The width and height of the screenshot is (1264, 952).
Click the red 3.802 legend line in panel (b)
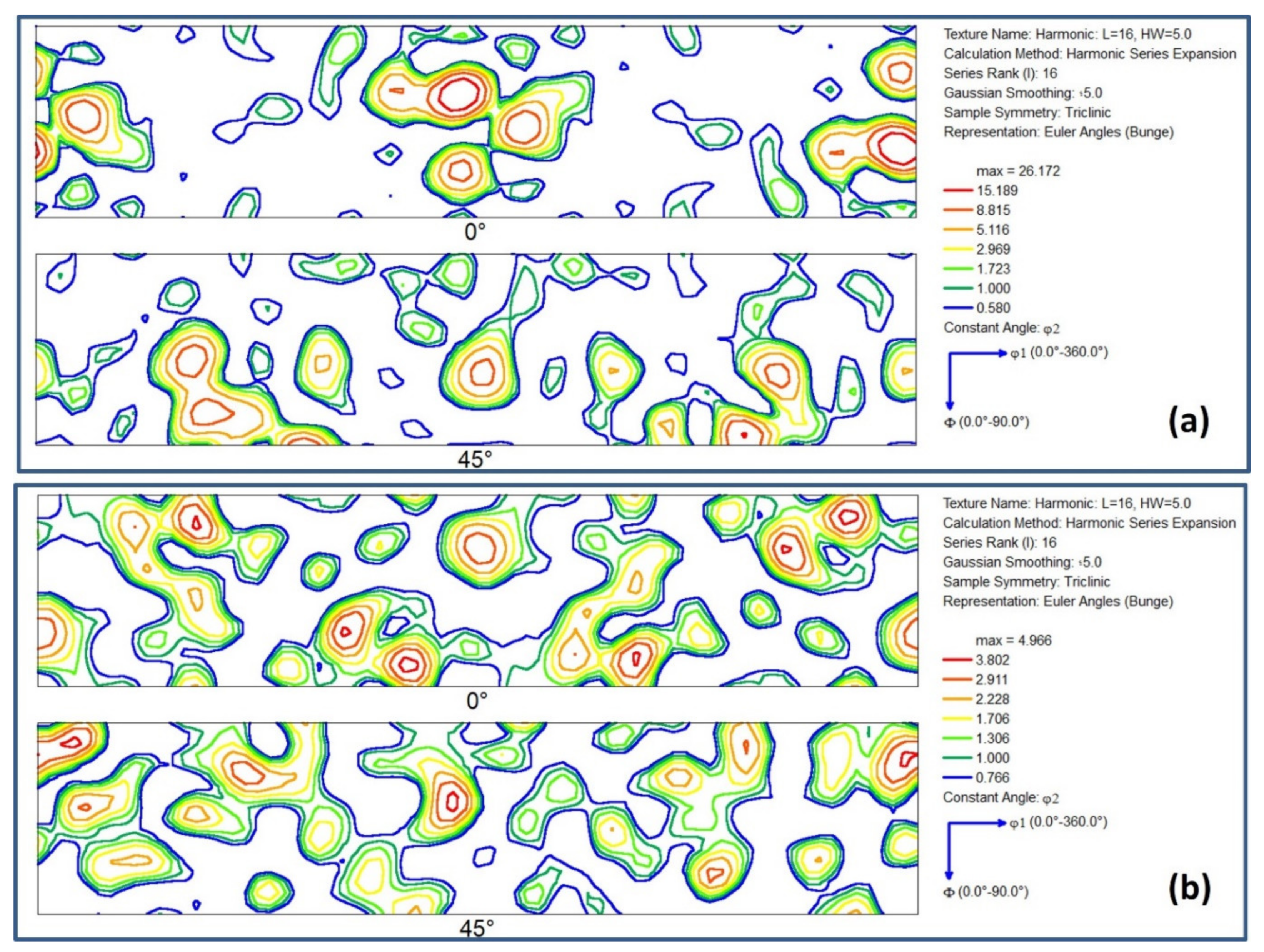click(957, 660)
